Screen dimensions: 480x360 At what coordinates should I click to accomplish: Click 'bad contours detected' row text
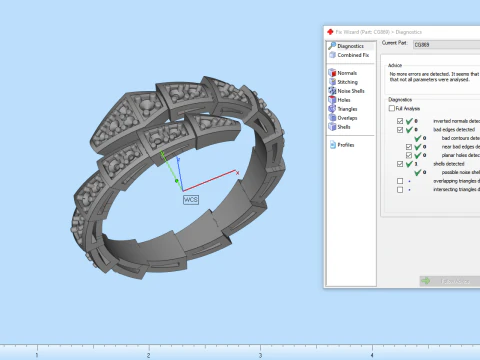click(x=461, y=138)
